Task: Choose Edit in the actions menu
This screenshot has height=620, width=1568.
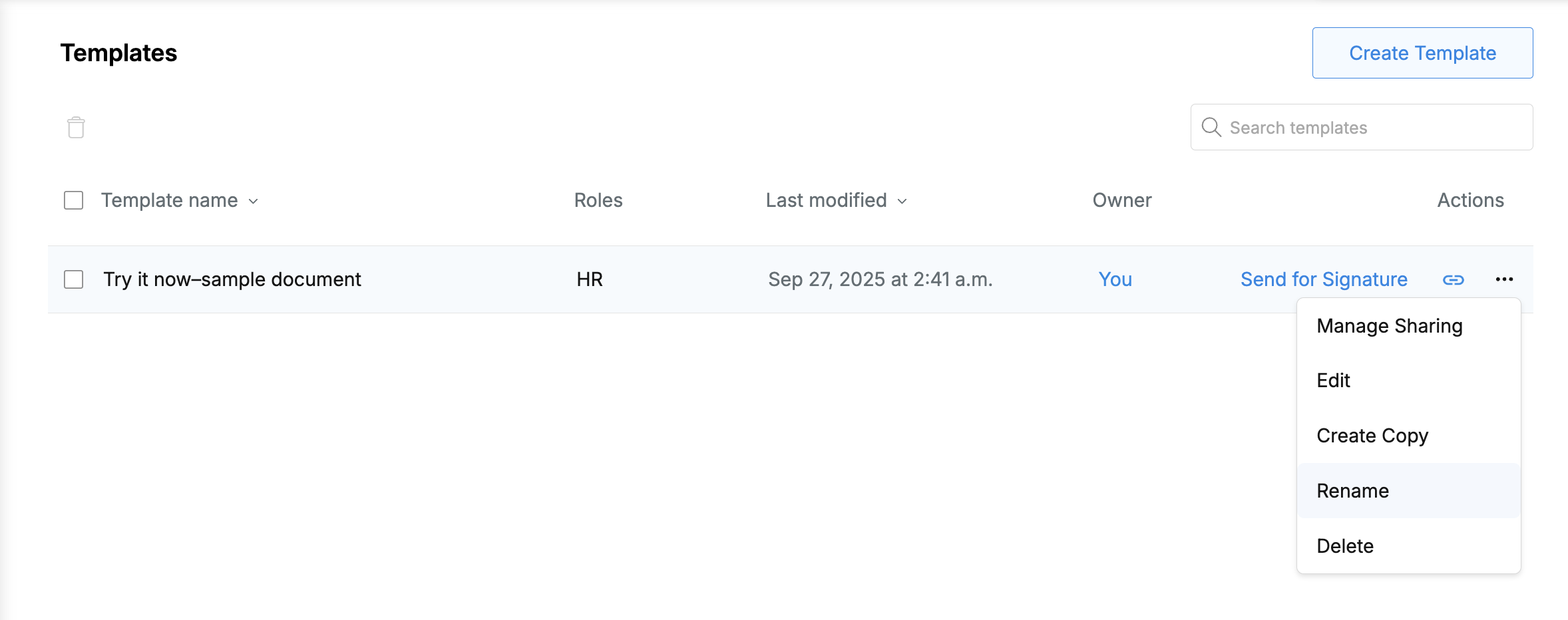Action: coord(1408,381)
